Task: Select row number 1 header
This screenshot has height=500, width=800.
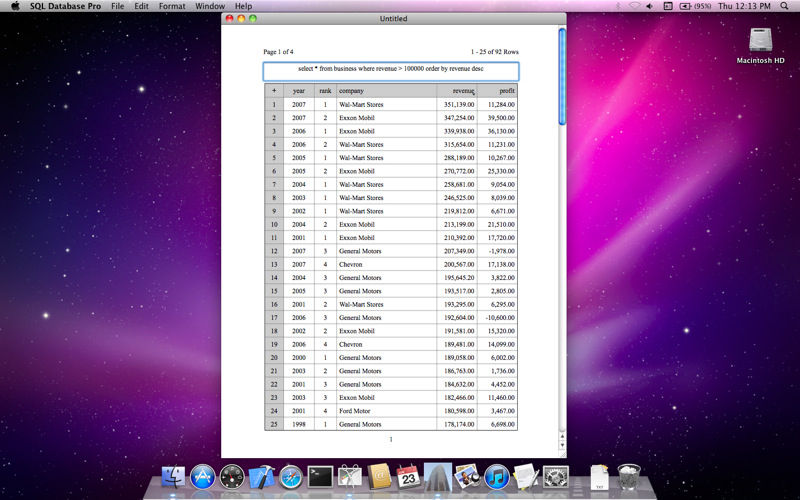Action: click(274, 104)
